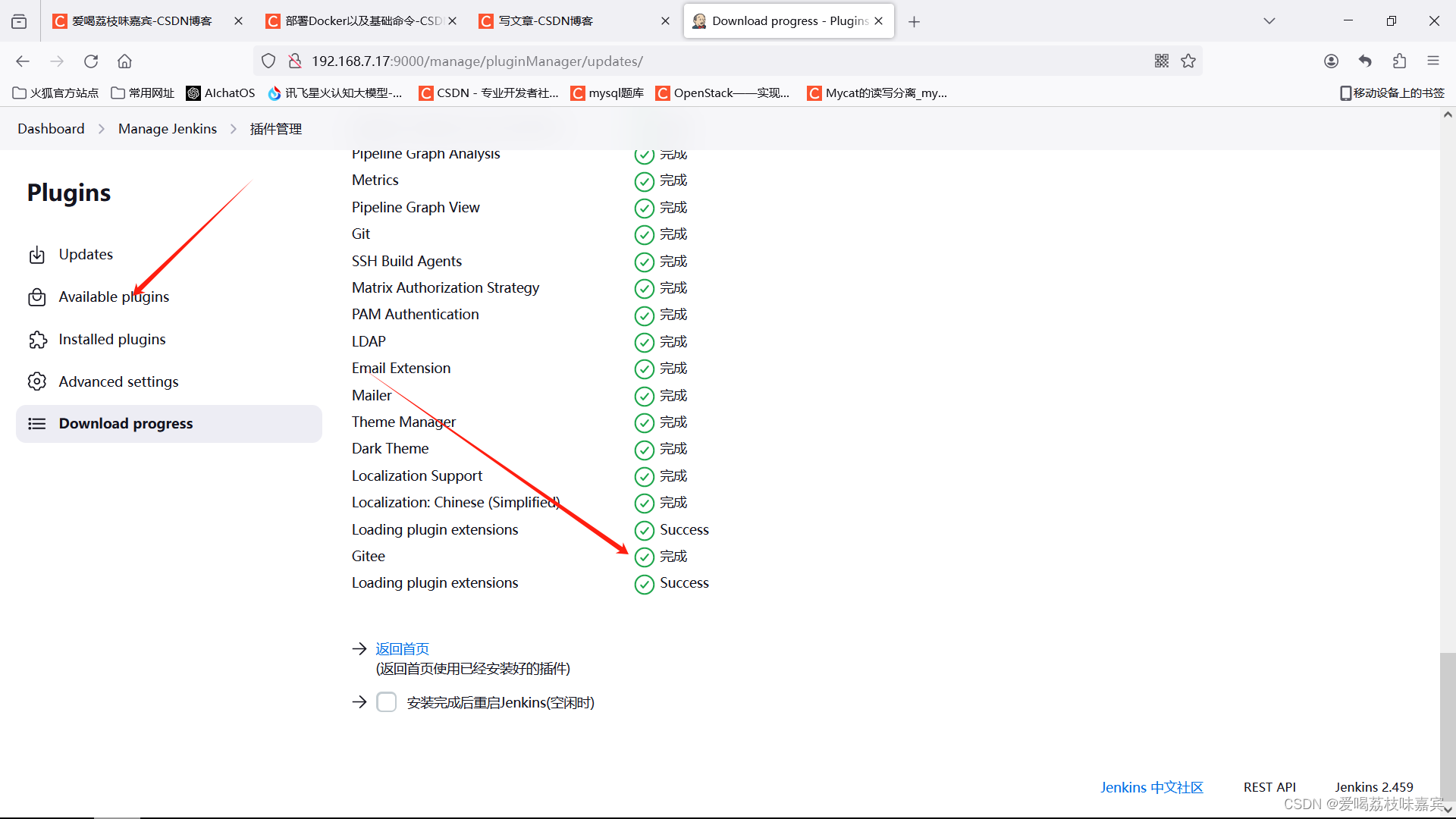The height and width of the screenshot is (819, 1456).
Task: Expand the Manage Jenkins breadcrumb chevron
Action: coord(234,129)
